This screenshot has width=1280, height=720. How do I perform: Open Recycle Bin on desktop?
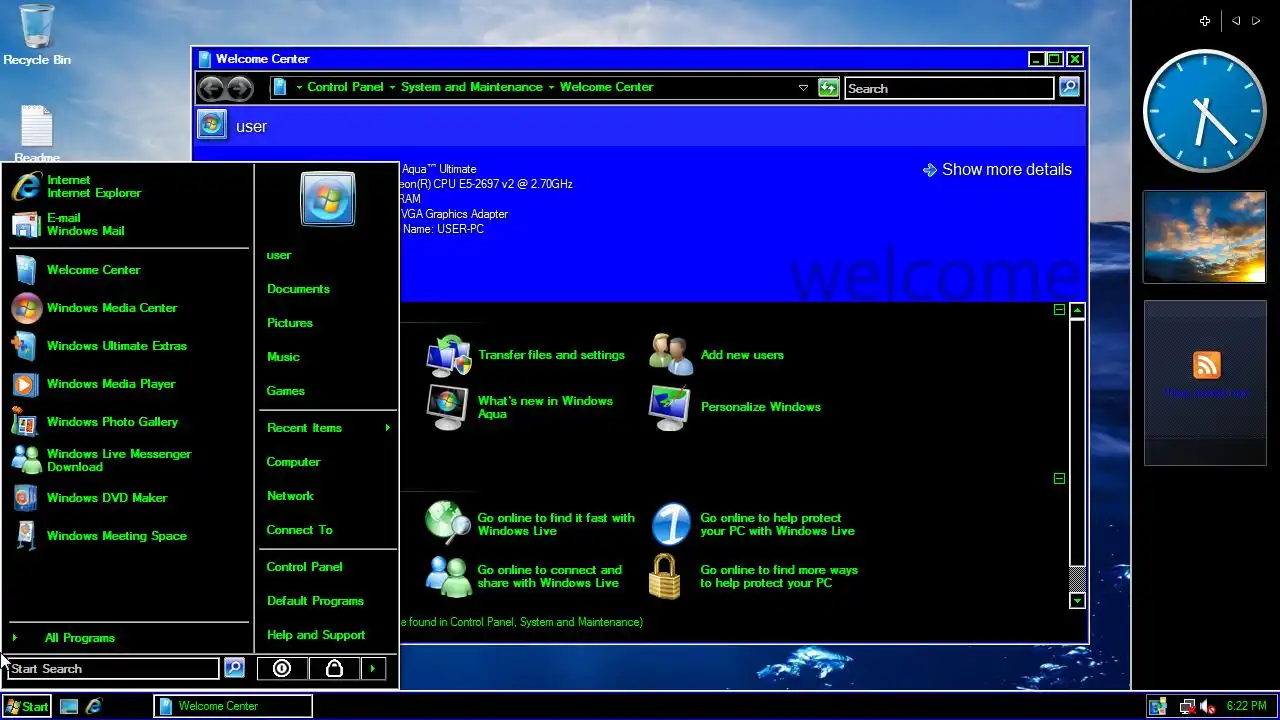click(x=37, y=35)
